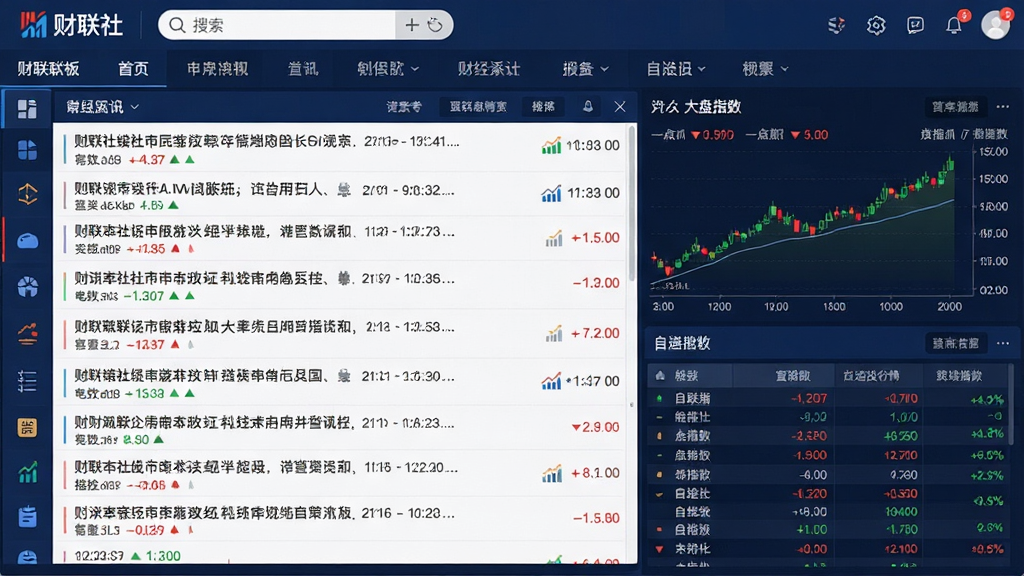Open more options dots on watchlist panel
1024x576 pixels.
tap(1002, 343)
